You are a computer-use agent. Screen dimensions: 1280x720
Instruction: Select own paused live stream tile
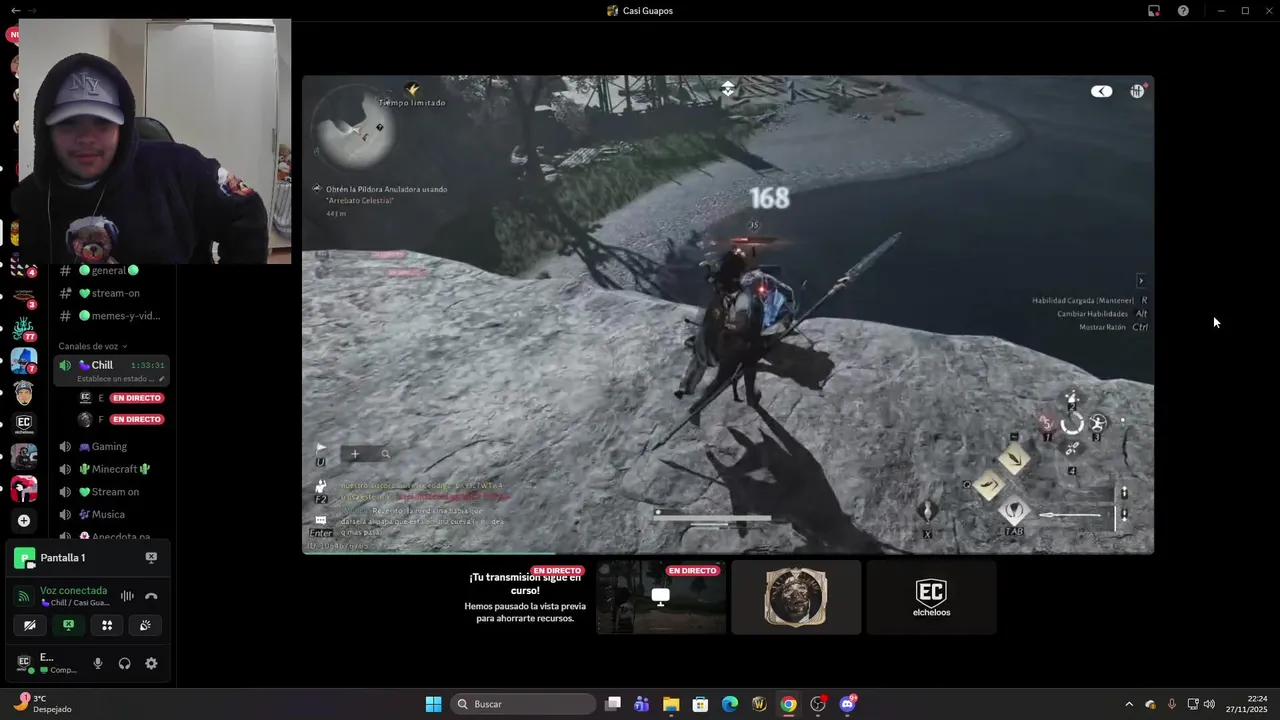pyautogui.click(x=525, y=597)
